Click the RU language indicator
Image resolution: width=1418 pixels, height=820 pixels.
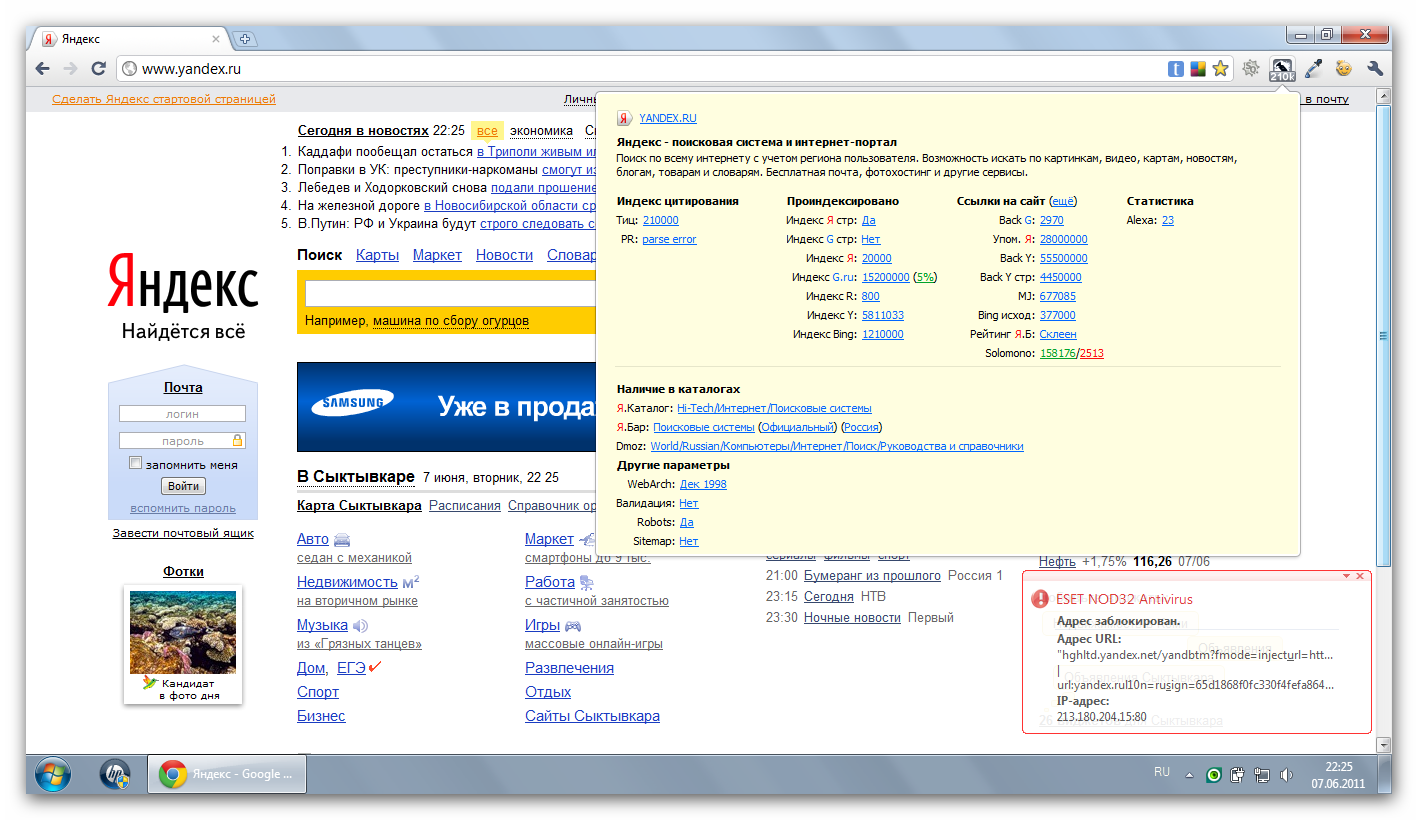click(1162, 773)
